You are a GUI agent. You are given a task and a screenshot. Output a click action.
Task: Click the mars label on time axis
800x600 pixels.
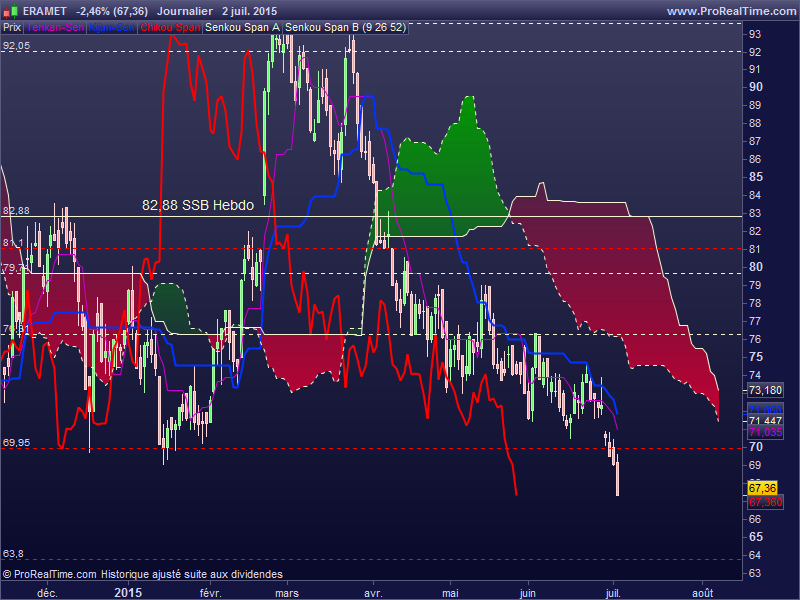tap(287, 593)
